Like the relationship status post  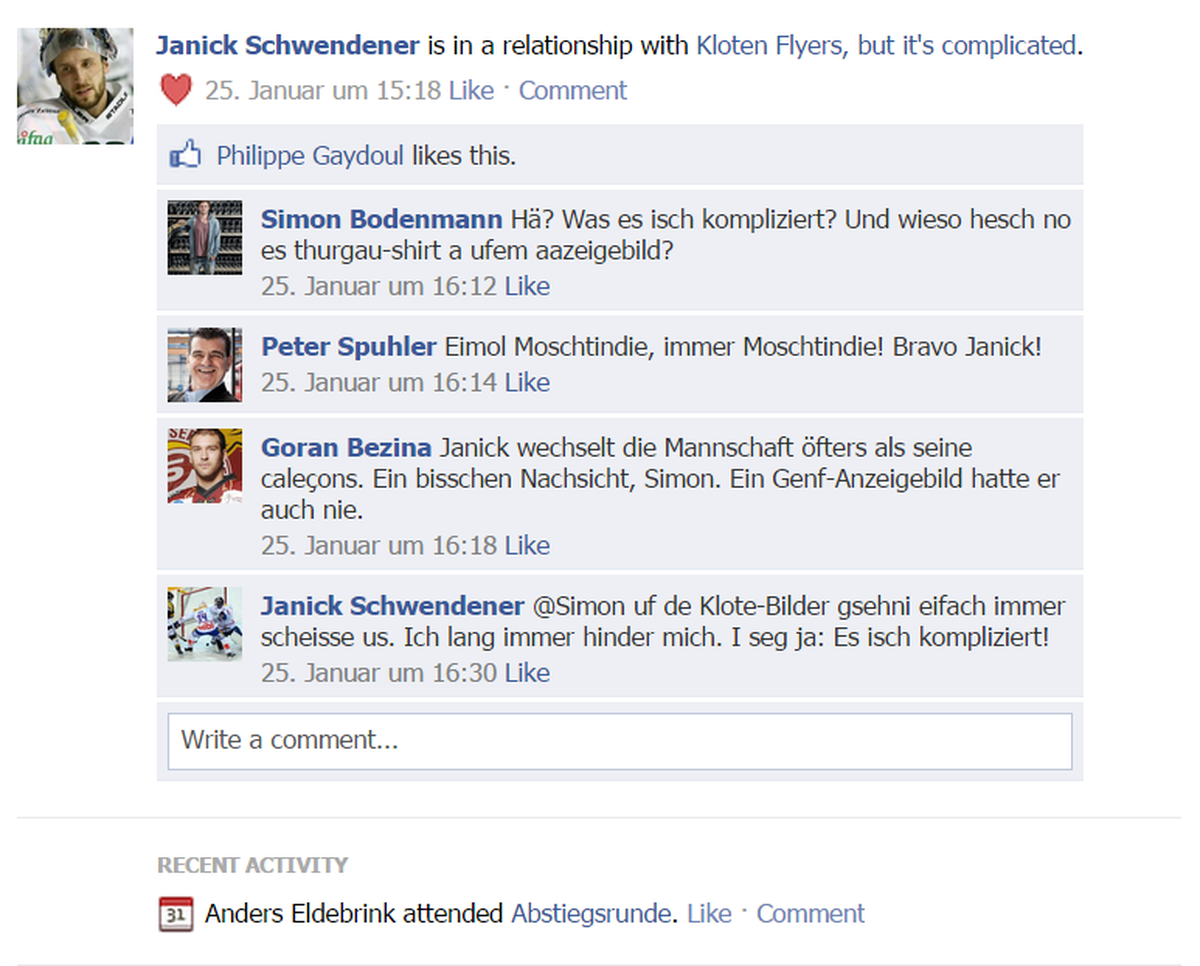tap(471, 90)
